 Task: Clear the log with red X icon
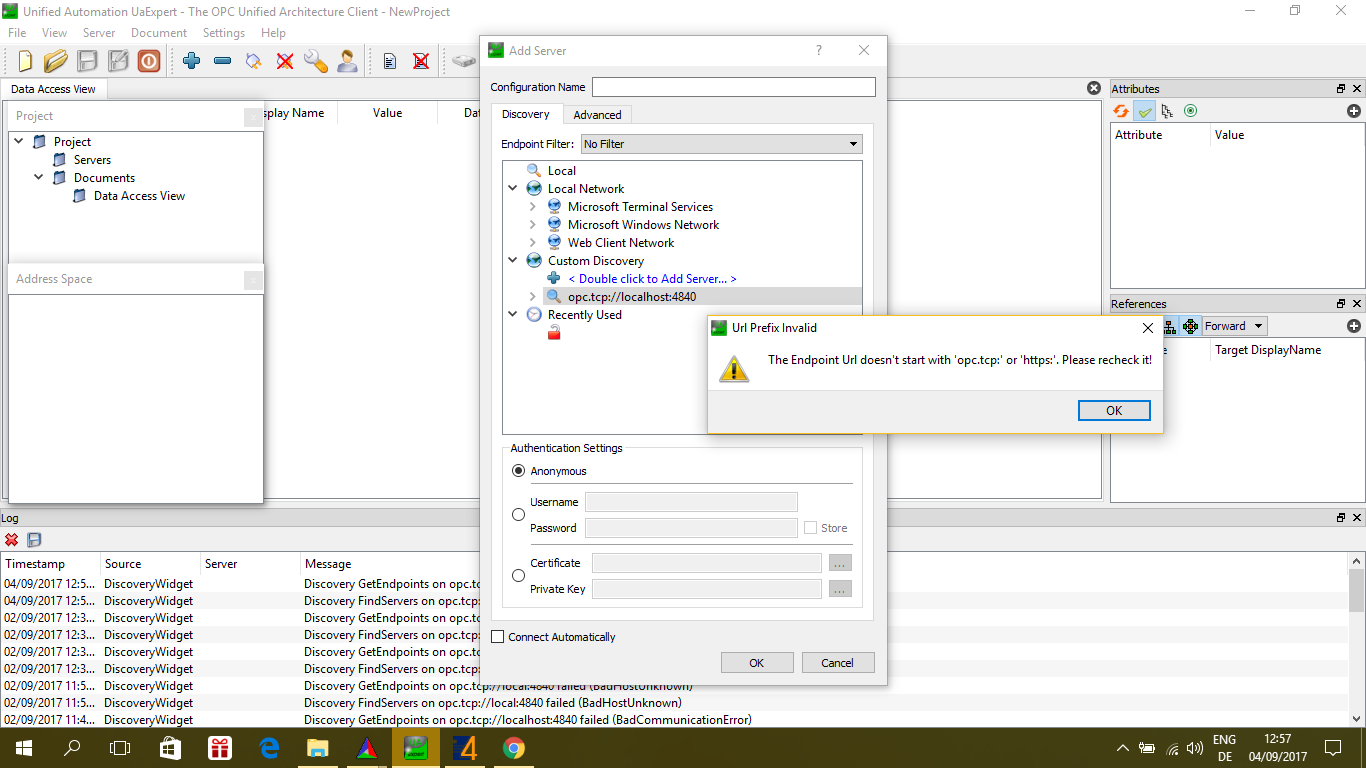point(12,540)
